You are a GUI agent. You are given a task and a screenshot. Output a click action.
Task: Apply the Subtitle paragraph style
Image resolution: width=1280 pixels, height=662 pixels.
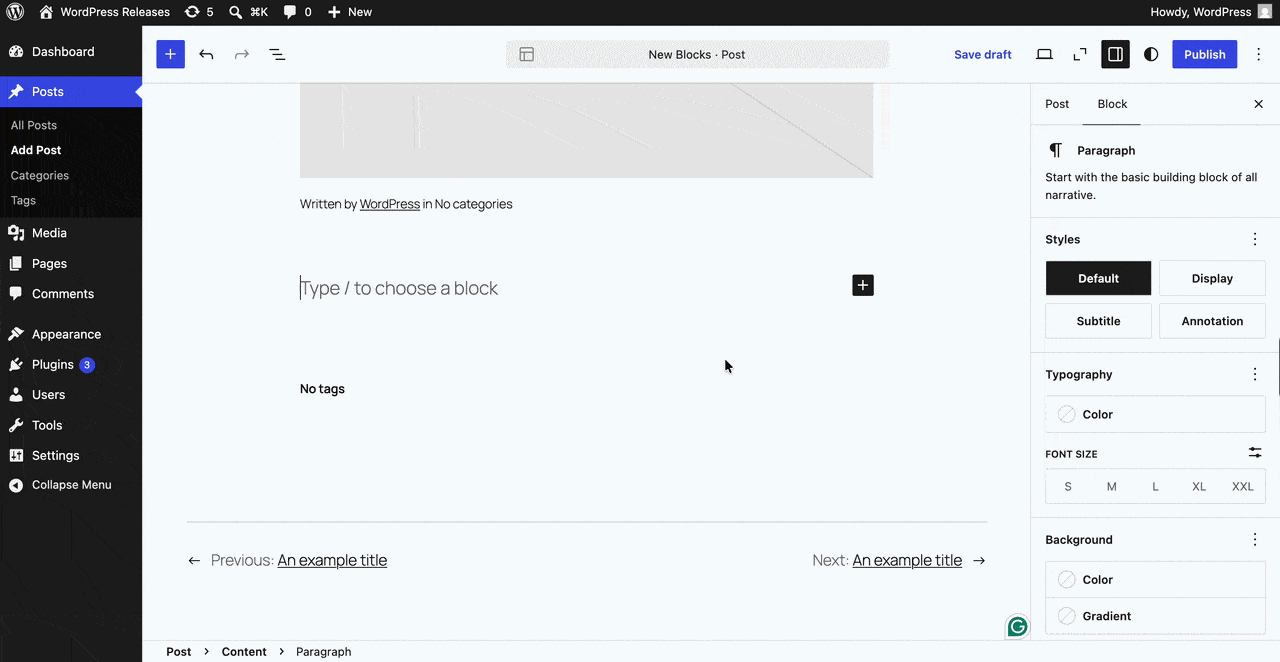[1098, 321]
